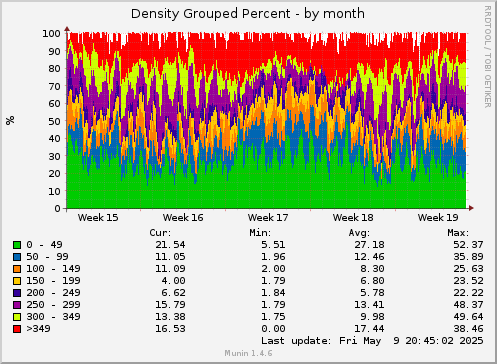
Task: Select the Week 15 axis label
Action: (x=98, y=218)
